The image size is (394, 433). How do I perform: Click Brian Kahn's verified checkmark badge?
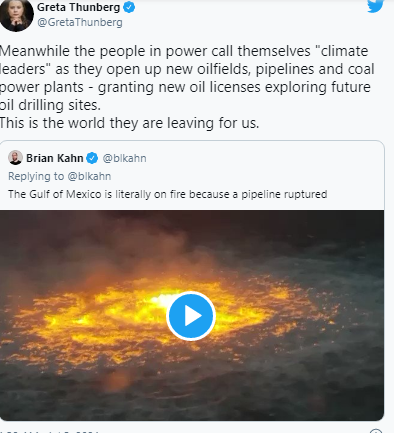92,158
